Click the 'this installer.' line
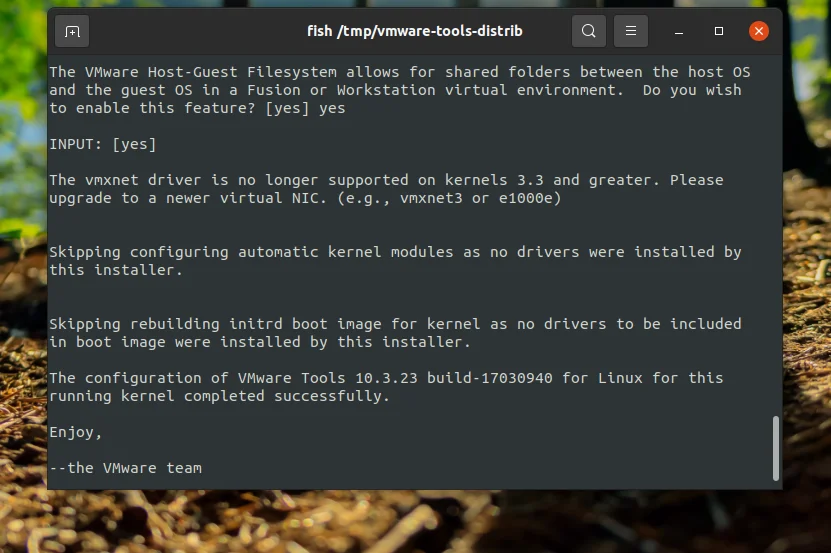The width and height of the screenshot is (831, 553). [116, 270]
